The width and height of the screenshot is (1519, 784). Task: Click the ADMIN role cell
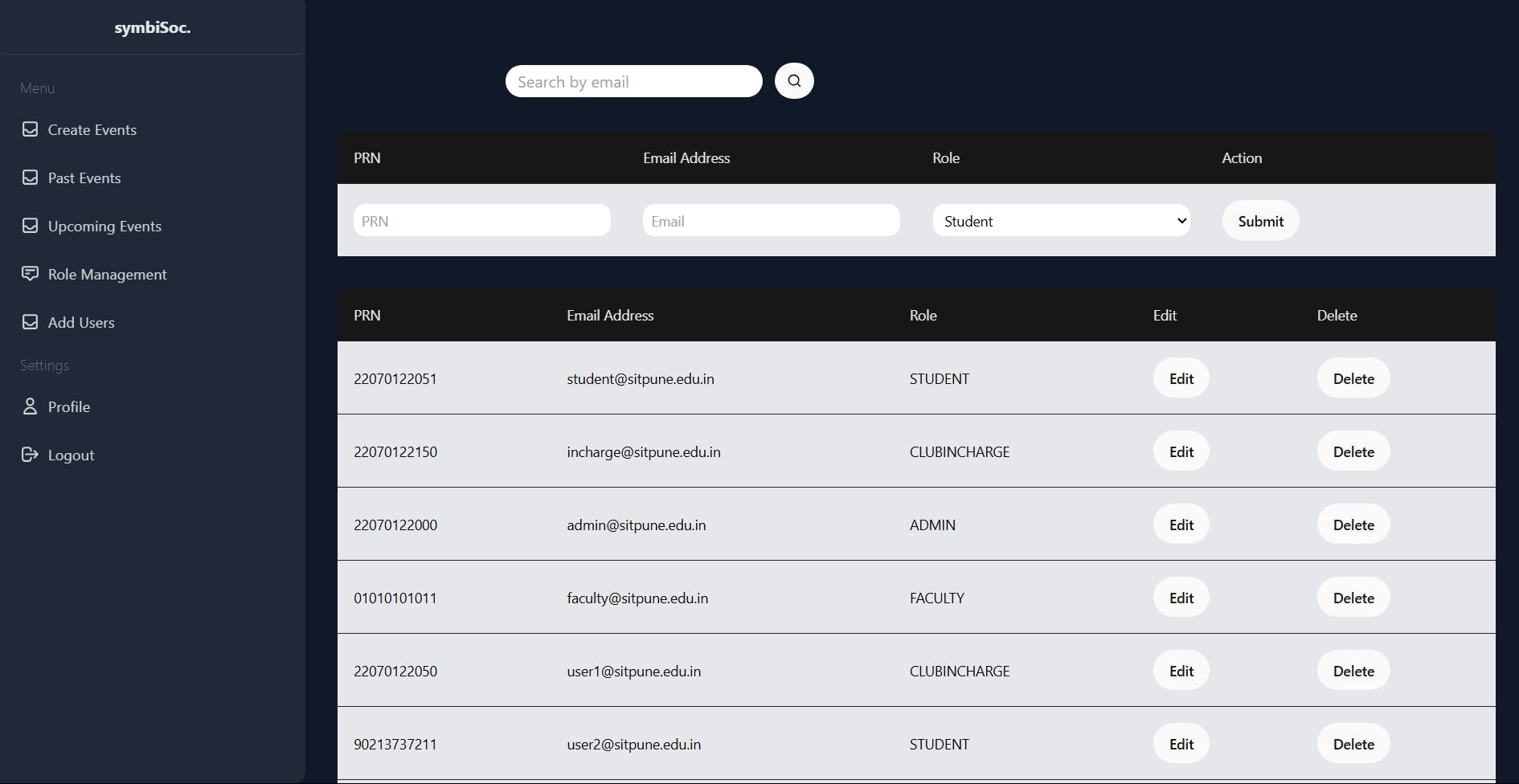pos(932,525)
